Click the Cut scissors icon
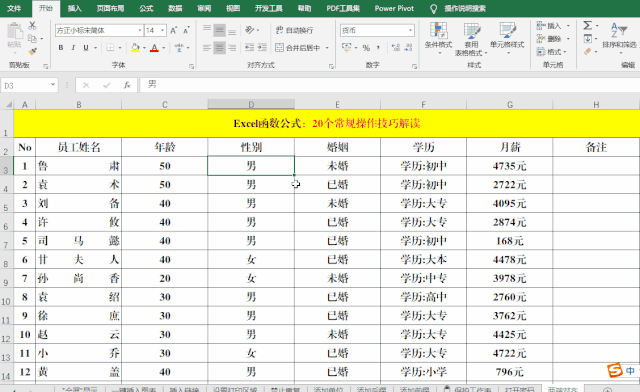This screenshot has height=392, width=640. click(x=32, y=26)
